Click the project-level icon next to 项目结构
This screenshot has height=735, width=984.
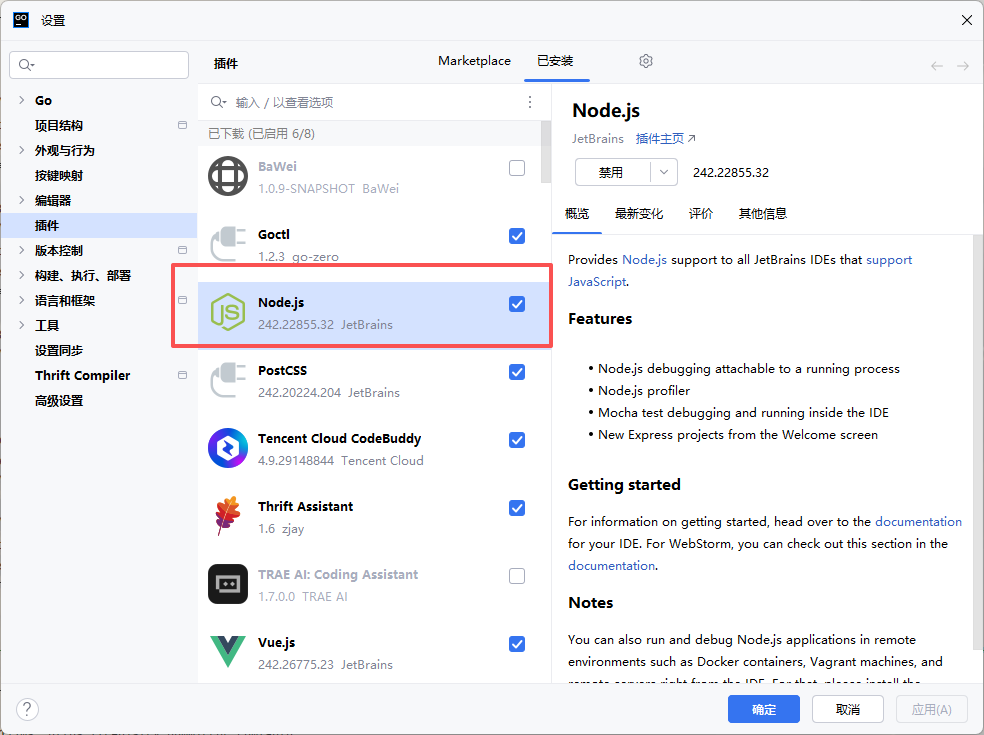[x=183, y=125]
